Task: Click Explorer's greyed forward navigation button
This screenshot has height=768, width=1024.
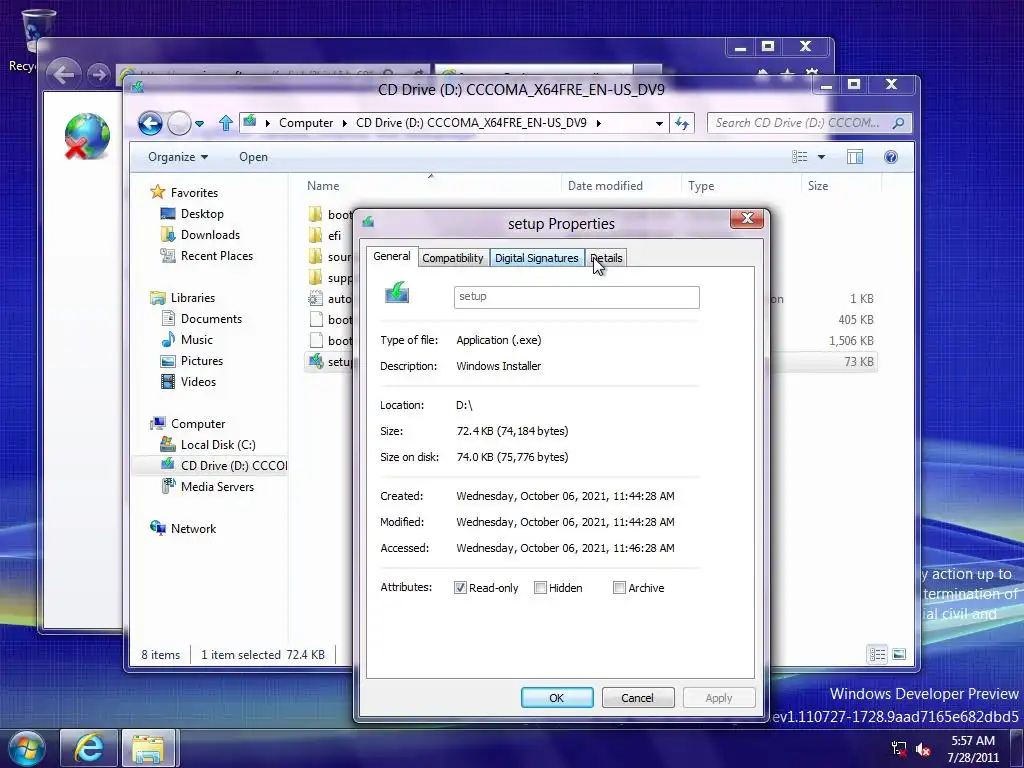Action: [178, 123]
